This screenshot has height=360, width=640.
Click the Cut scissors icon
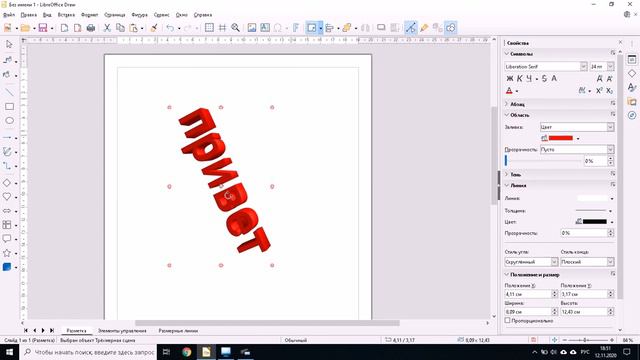click(x=107, y=28)
